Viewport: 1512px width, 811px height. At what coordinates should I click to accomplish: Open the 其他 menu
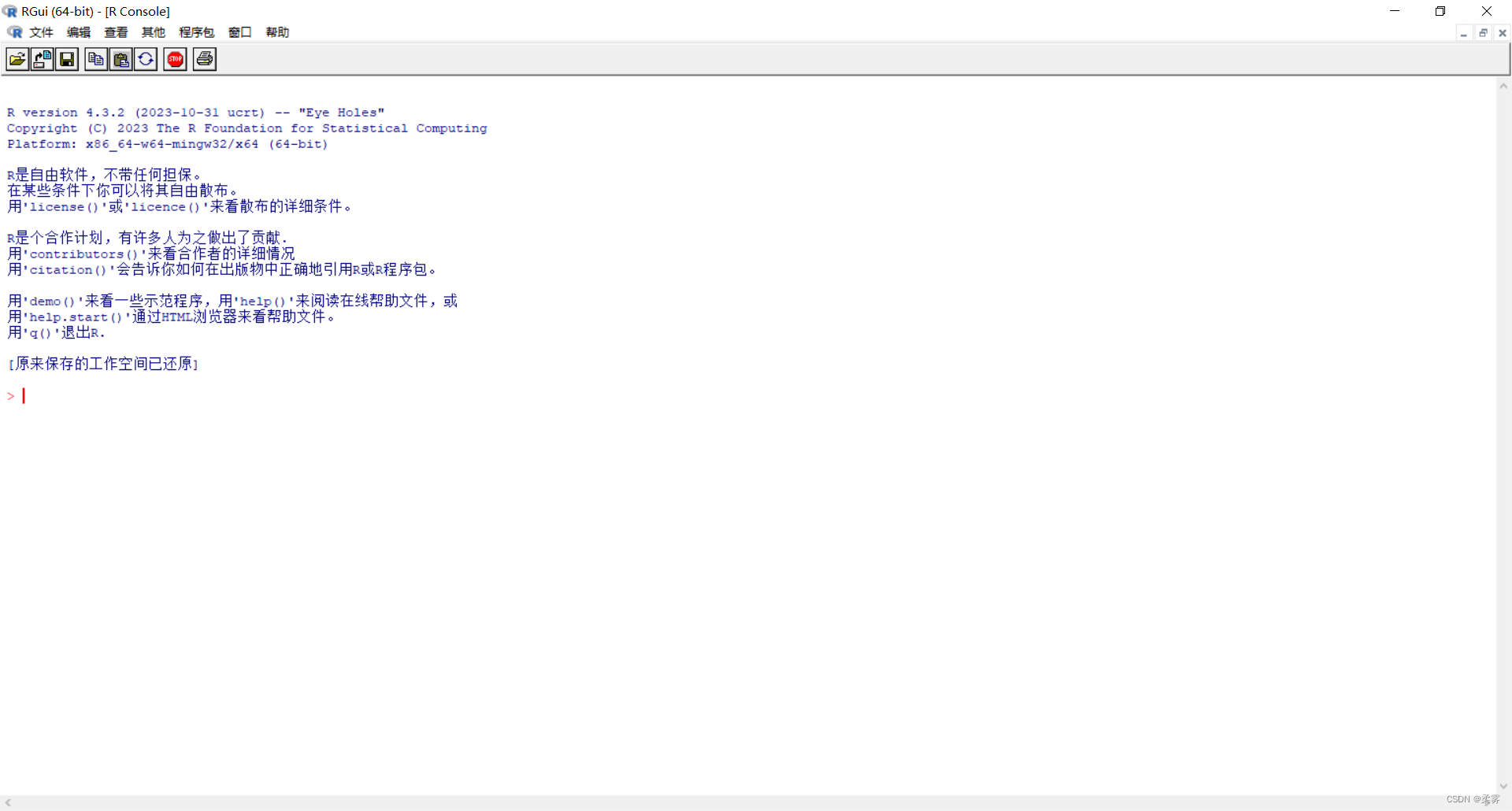154,32
